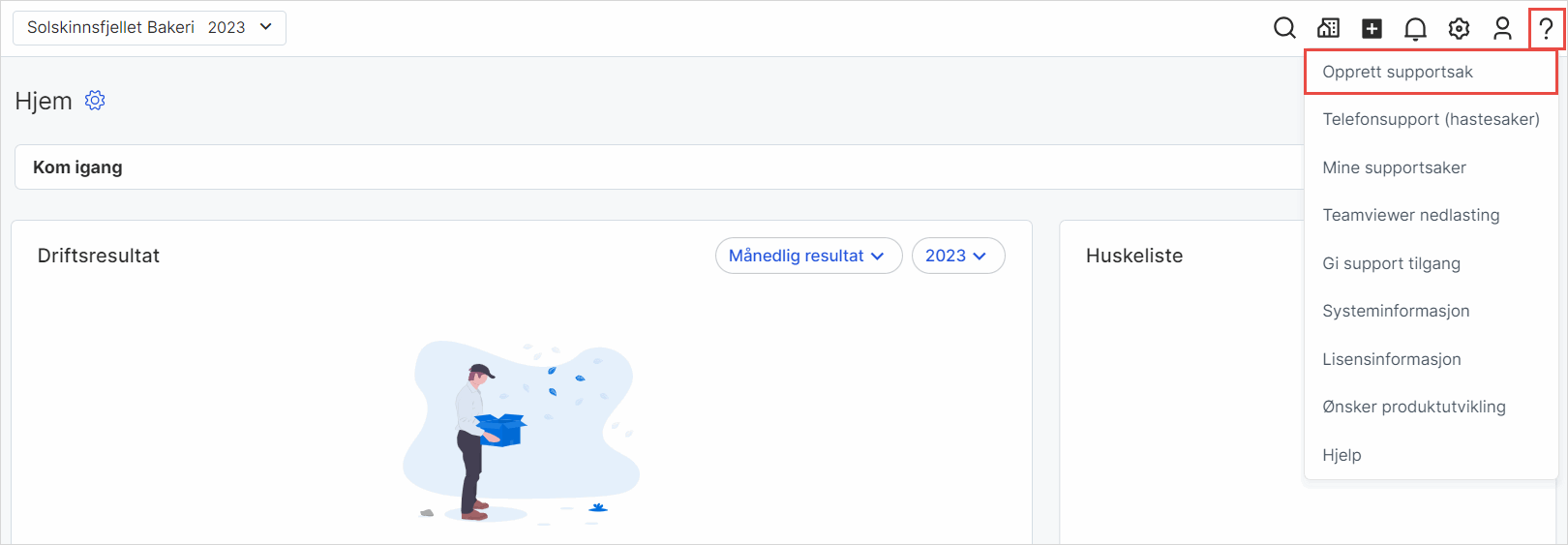Select Opprett supportsak menu item
The width and height of the screenshot is (1568, 545).
[x=1397, y=72]
